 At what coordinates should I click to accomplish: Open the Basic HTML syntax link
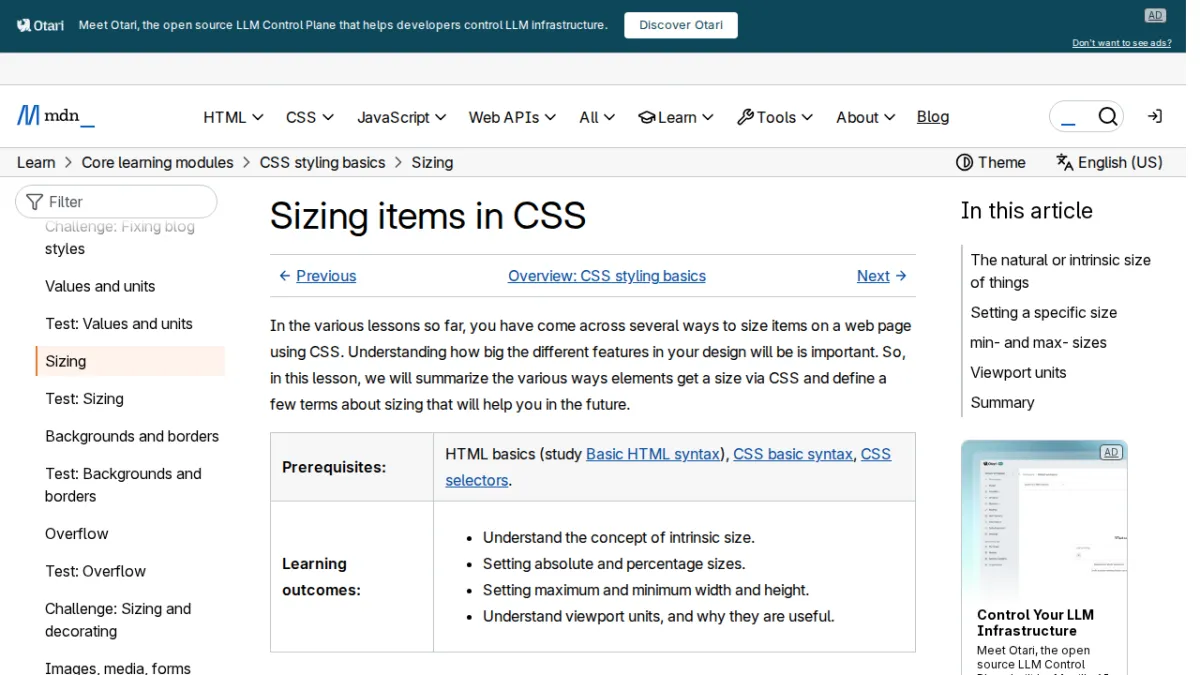click(x=653, y=454)
